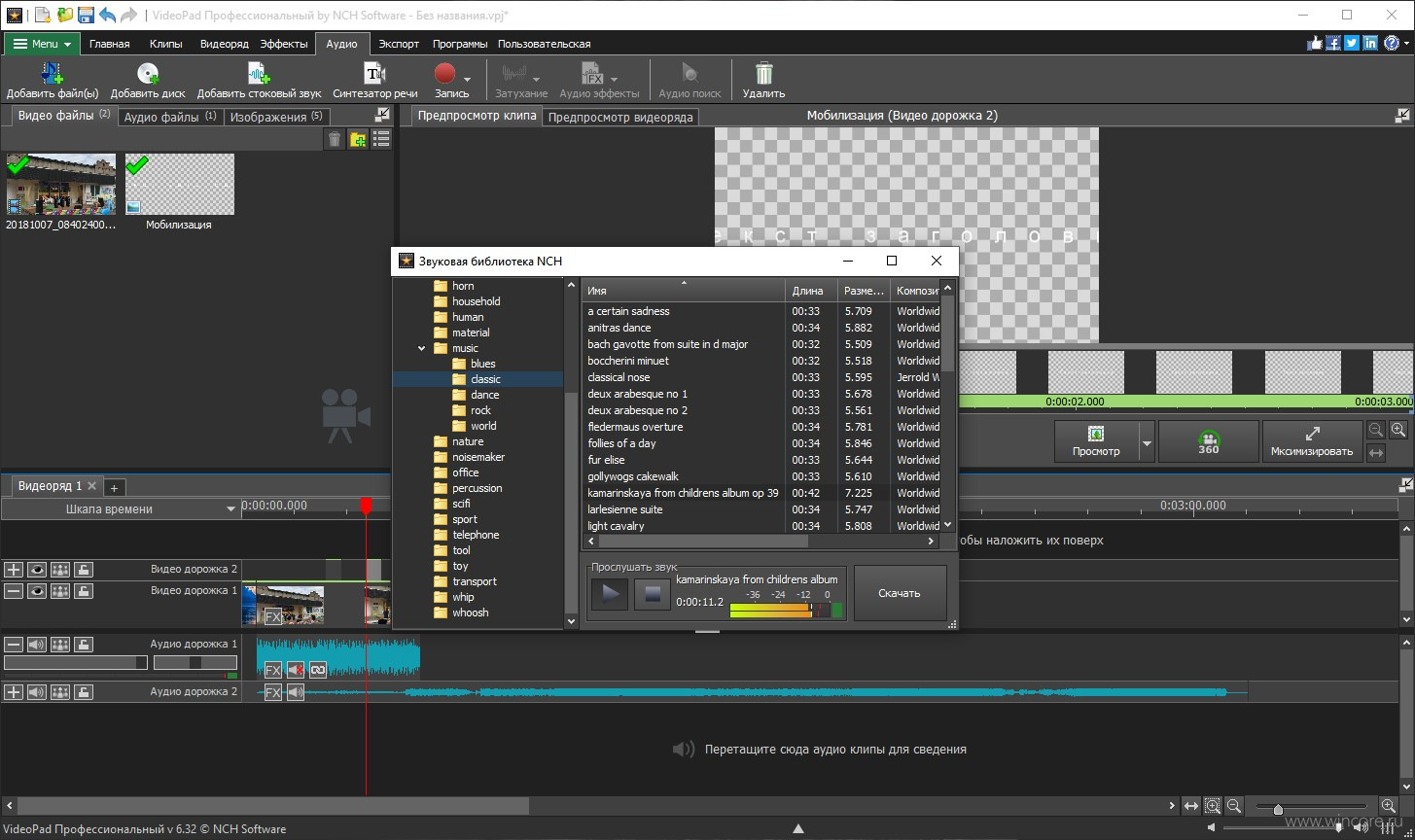This screenshot has width=1415, height=840.
Task: Expand Аудио дорожка 2 with plus
Action: click(14, 692)
